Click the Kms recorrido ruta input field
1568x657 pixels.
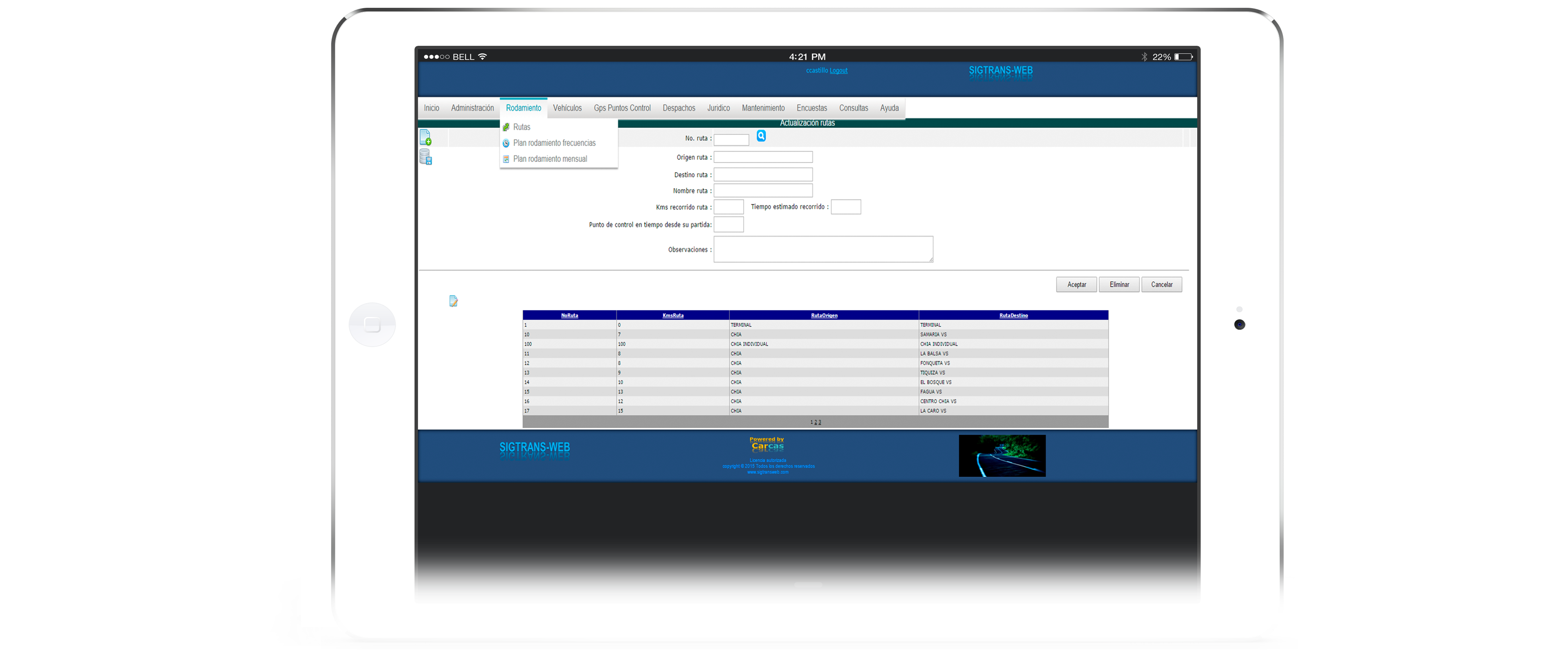(x=729, y=207)
